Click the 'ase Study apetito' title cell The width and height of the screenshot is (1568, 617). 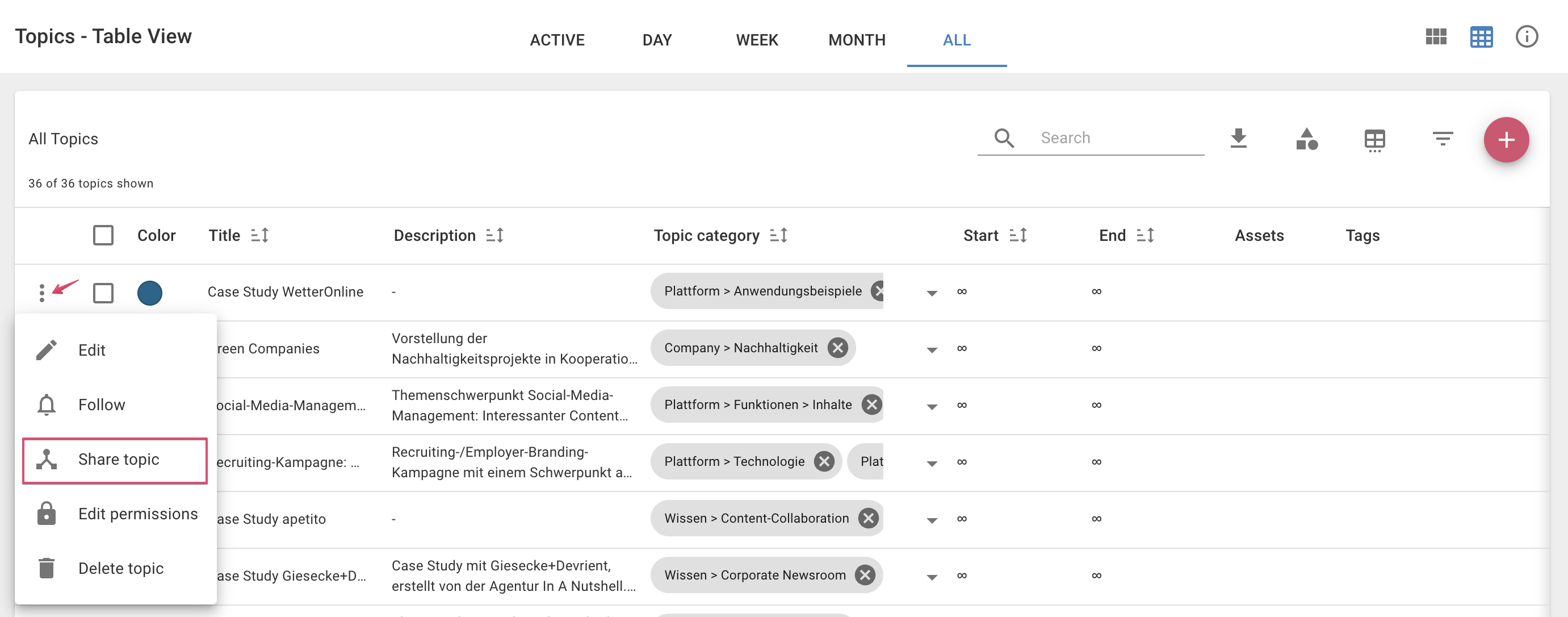[x=271, y=519]
